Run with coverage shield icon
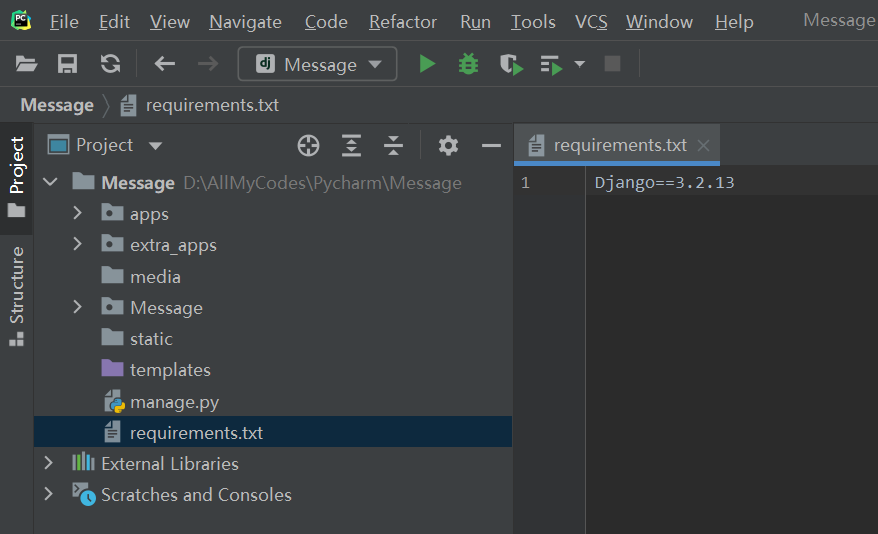 click(x=511, y=64)
